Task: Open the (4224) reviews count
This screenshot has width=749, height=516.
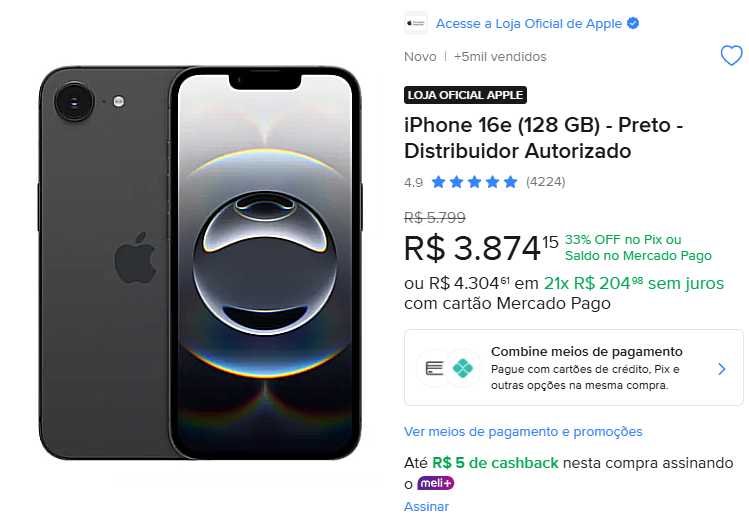Action: pos(546,182)
